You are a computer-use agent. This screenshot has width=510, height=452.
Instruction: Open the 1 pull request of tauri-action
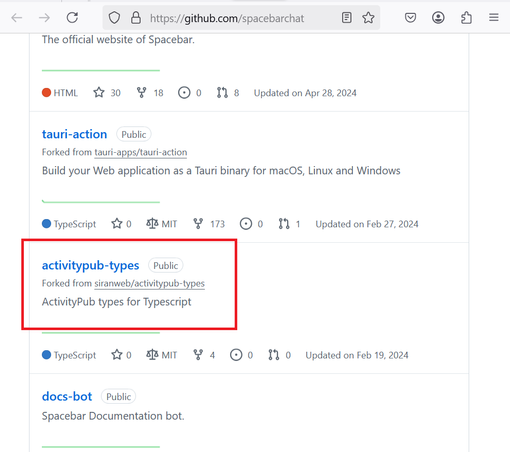pos(289,224)
